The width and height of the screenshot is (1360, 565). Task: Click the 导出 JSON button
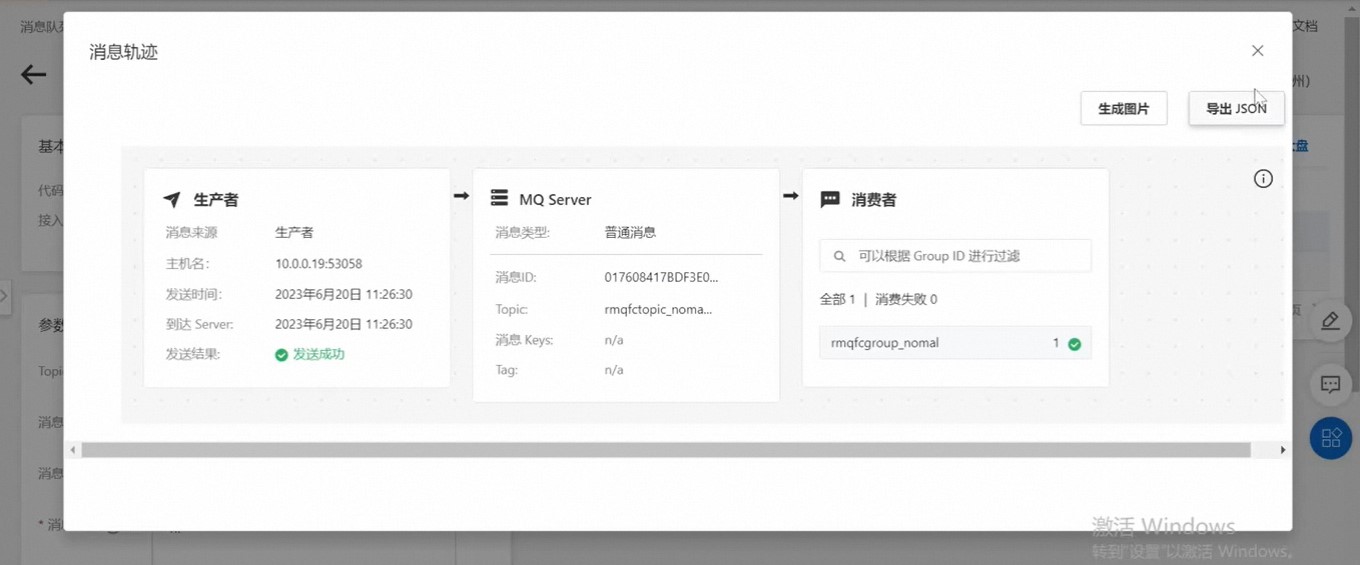point(1236,109)
